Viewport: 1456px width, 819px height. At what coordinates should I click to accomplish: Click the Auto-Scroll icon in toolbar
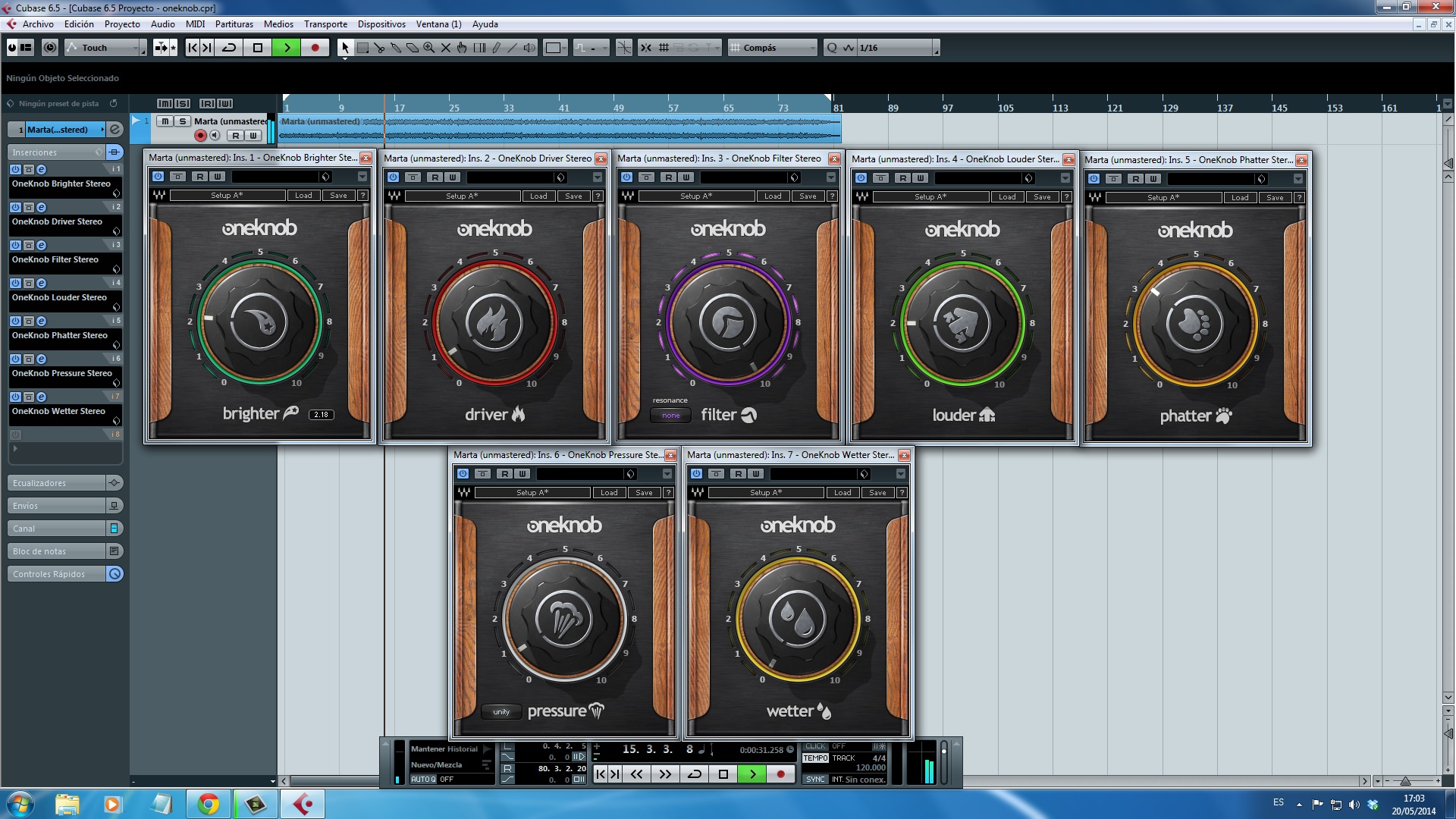162,48
